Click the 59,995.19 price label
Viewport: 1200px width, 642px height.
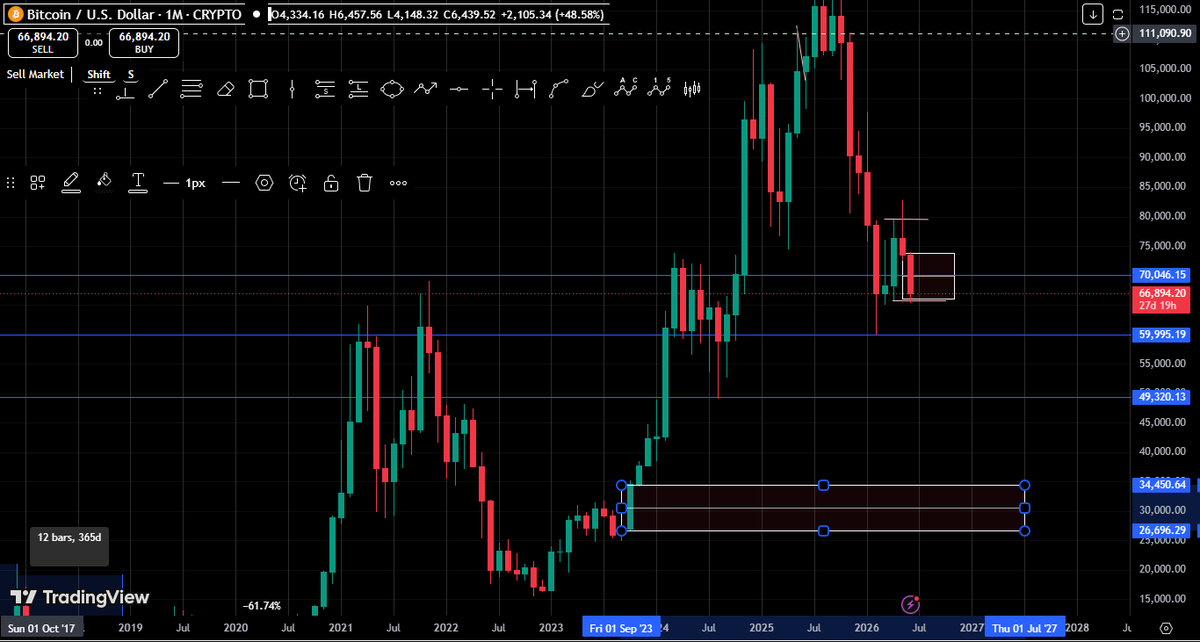(1162, 334)
